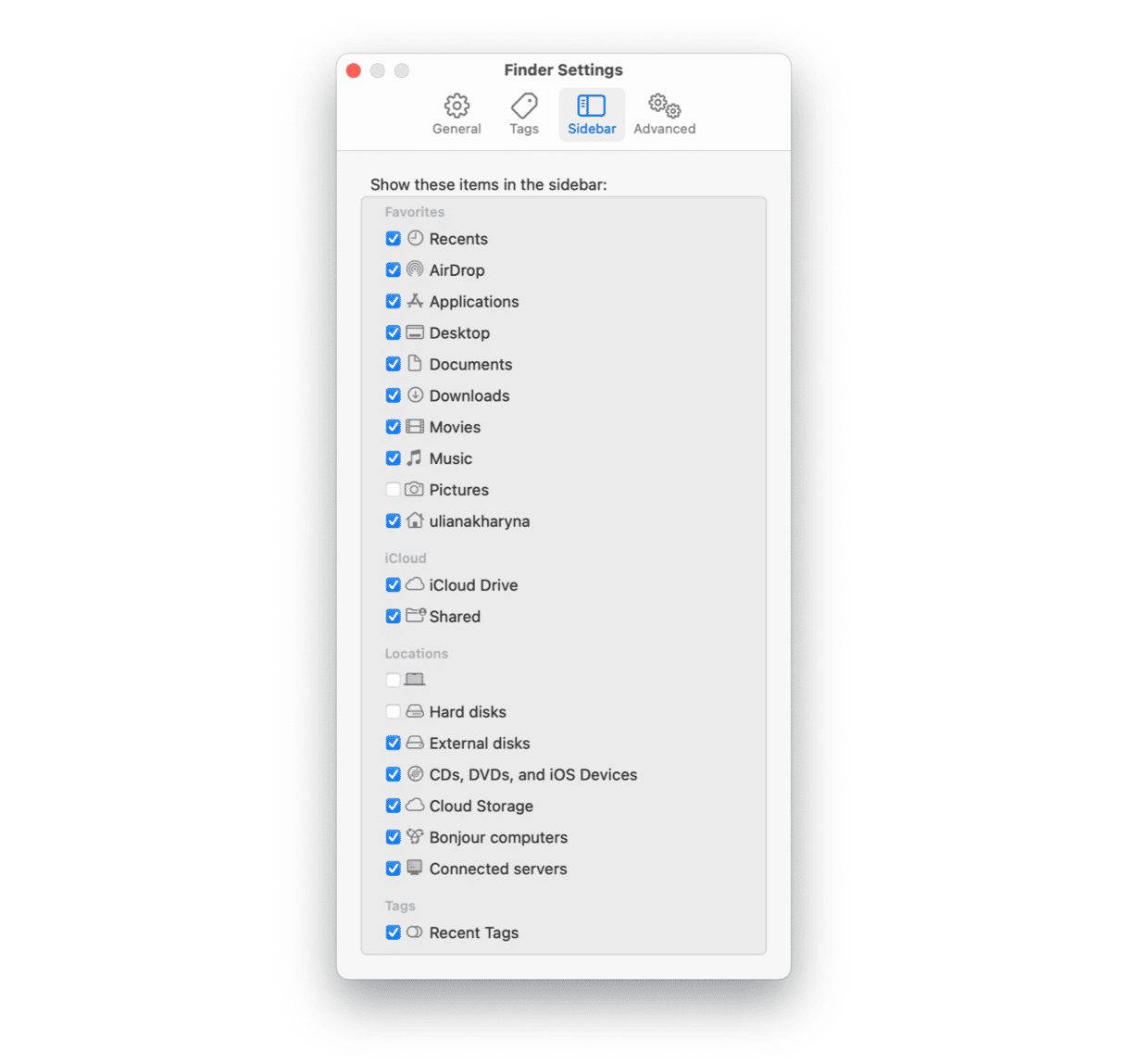The height and width of the screenshot is (1064, 1126).
Task: Toggle the Connected servers checkbox
Action: (394, 869)
